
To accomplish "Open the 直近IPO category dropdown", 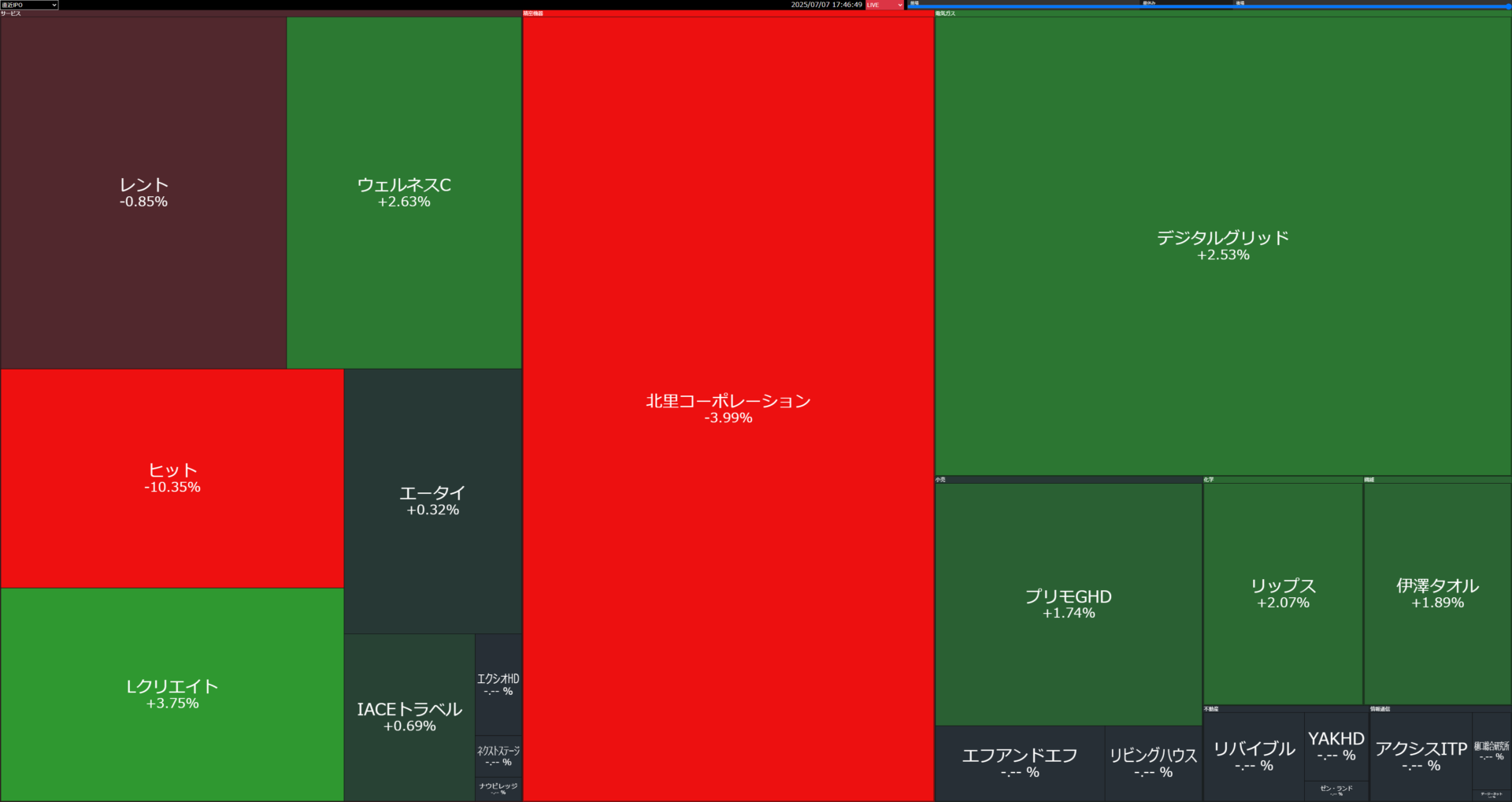I will tap(29, 5).
